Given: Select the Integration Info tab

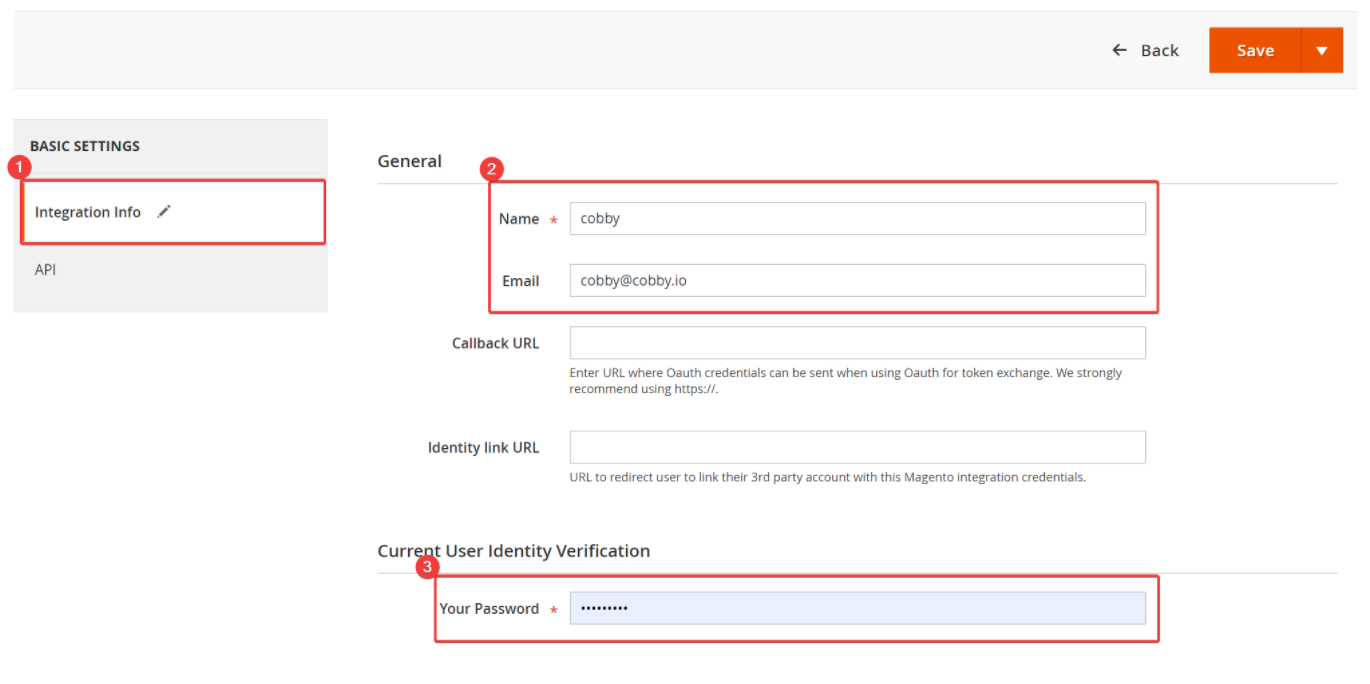Looking at the screenshot, I should pos(174,212).
